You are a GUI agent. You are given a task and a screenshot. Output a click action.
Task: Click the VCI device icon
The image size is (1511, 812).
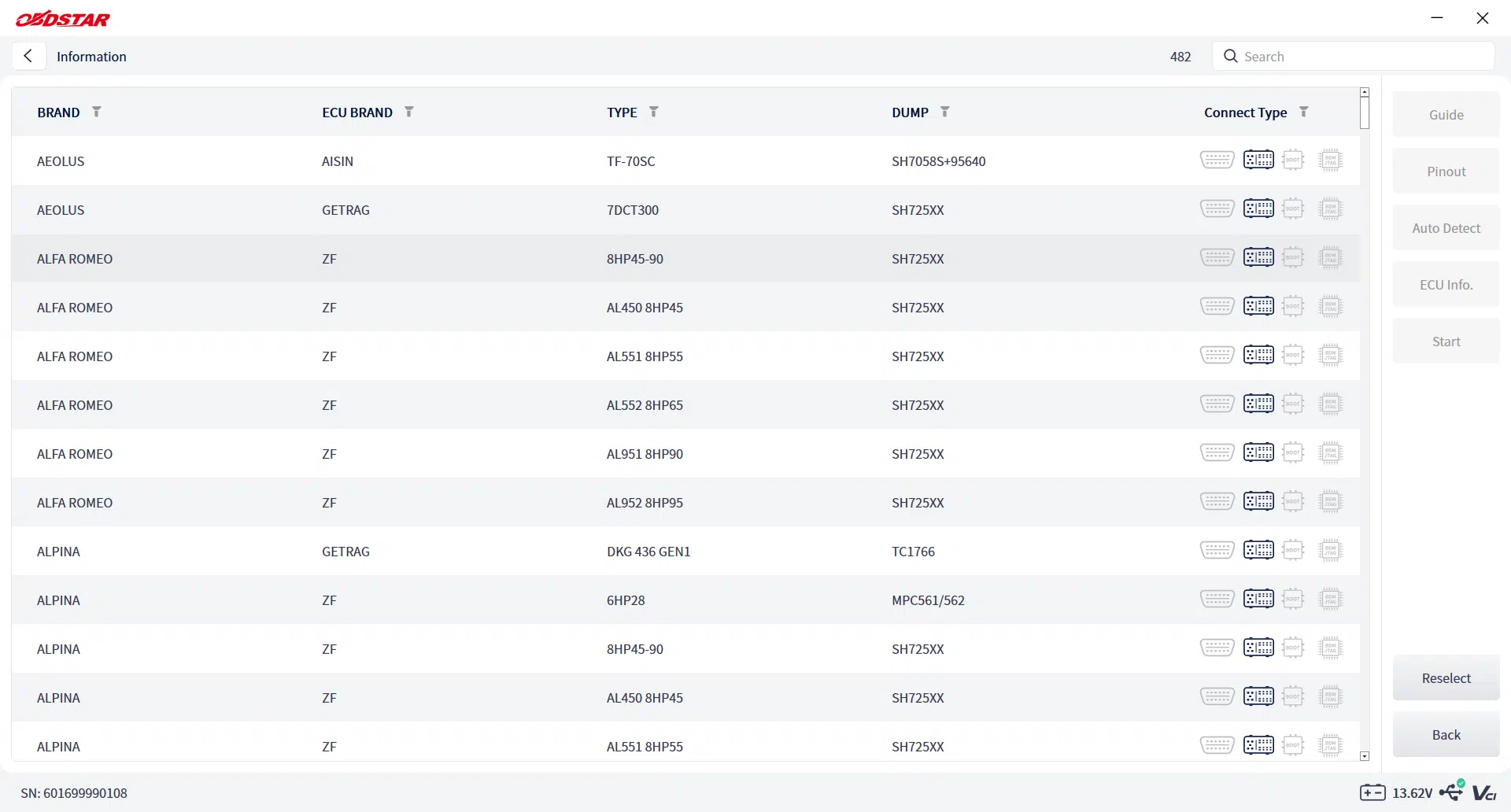point(1484,793)
